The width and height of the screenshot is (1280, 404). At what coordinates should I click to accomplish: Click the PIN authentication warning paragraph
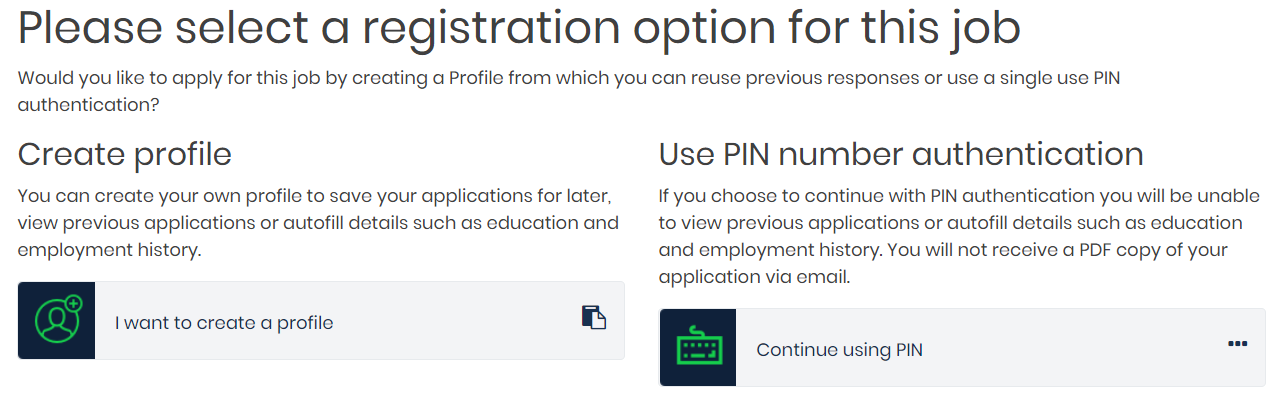[x=950, y=235]
